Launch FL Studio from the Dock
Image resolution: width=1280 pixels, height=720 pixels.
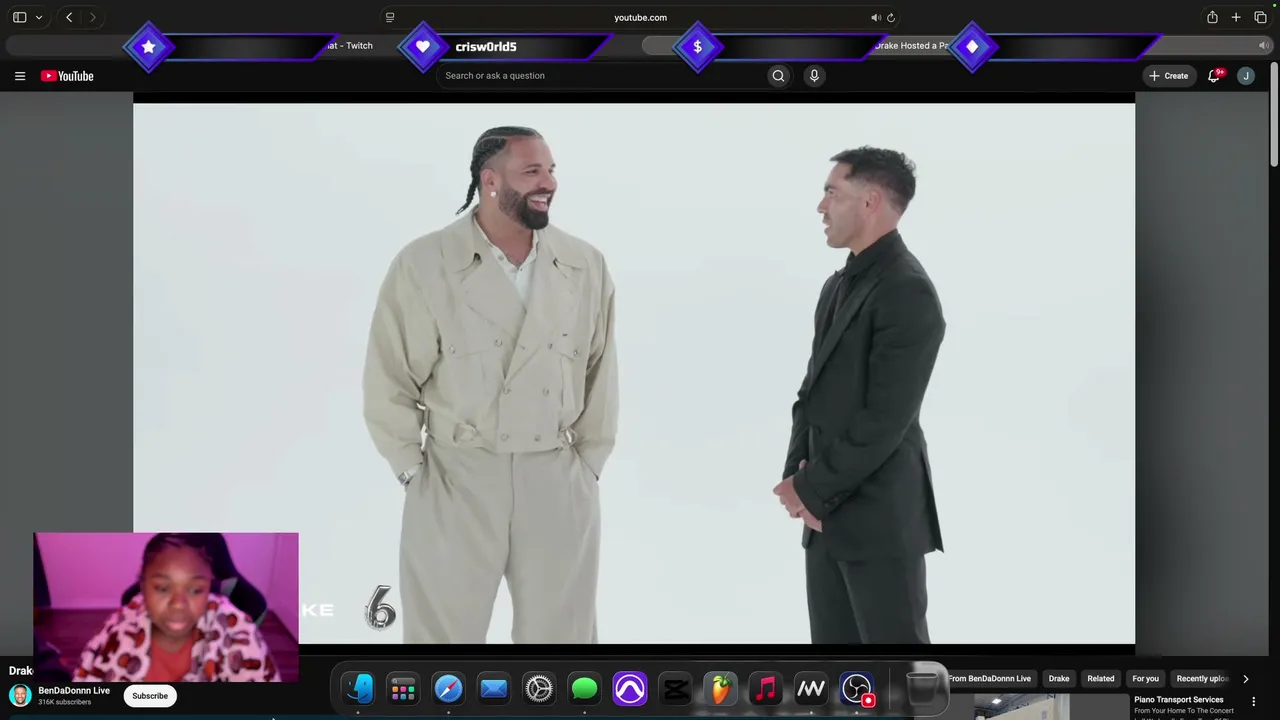point(720,688)
